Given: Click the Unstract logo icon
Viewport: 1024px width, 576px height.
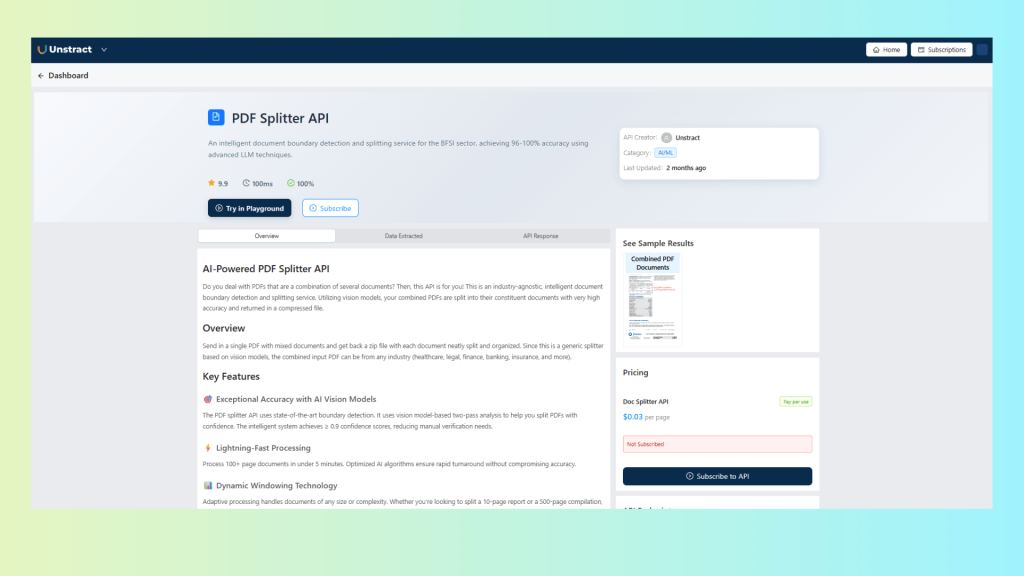Looking at the screenshot, I should point(42,49).
